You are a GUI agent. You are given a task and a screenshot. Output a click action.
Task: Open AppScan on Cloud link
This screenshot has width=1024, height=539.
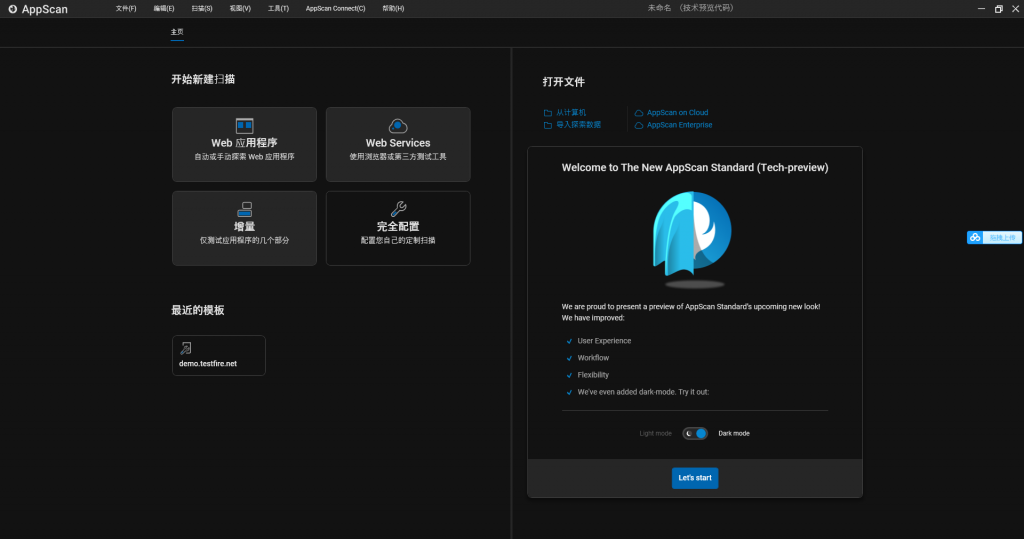tap(677, 112)
